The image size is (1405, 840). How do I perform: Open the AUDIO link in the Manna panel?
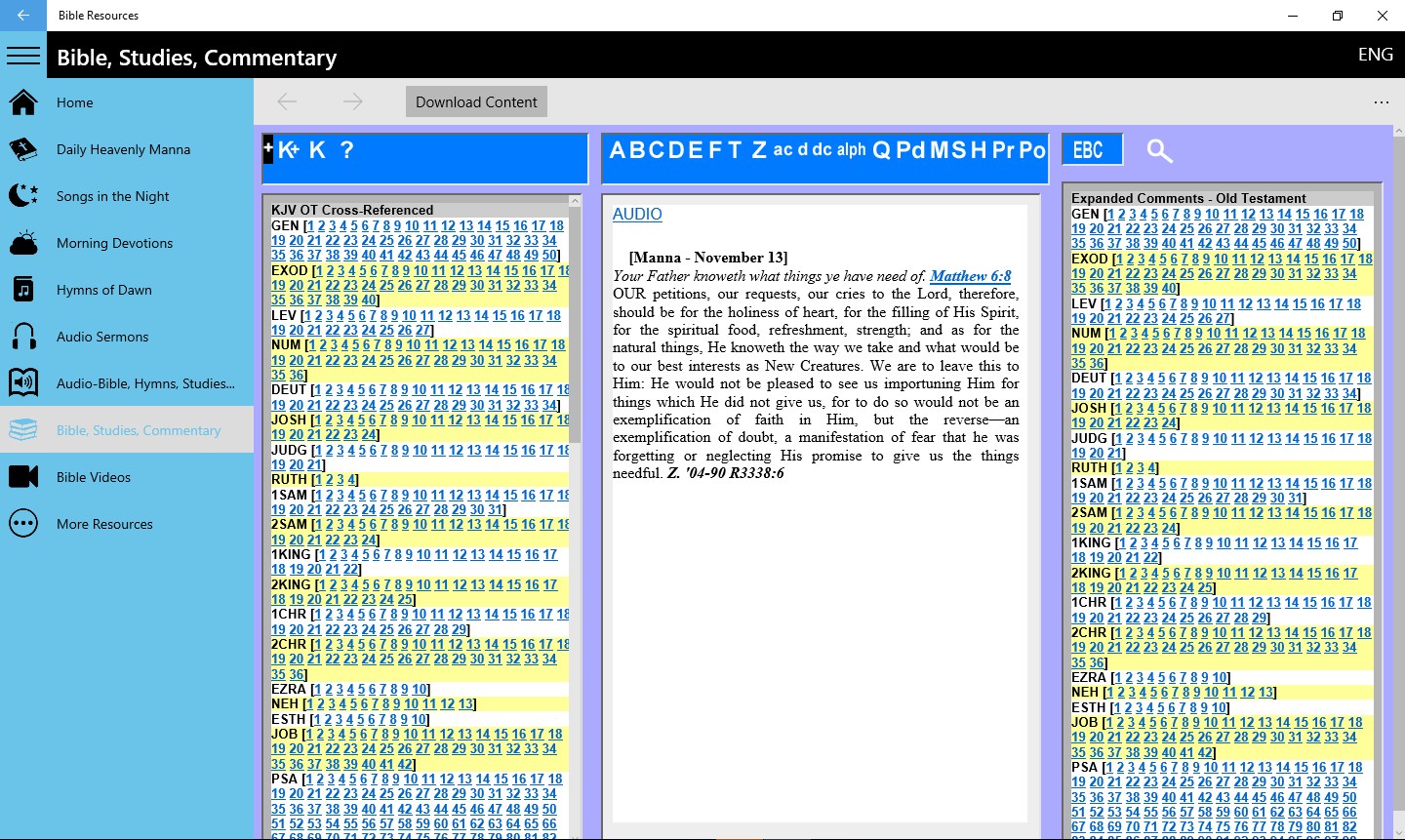(635, 214)
